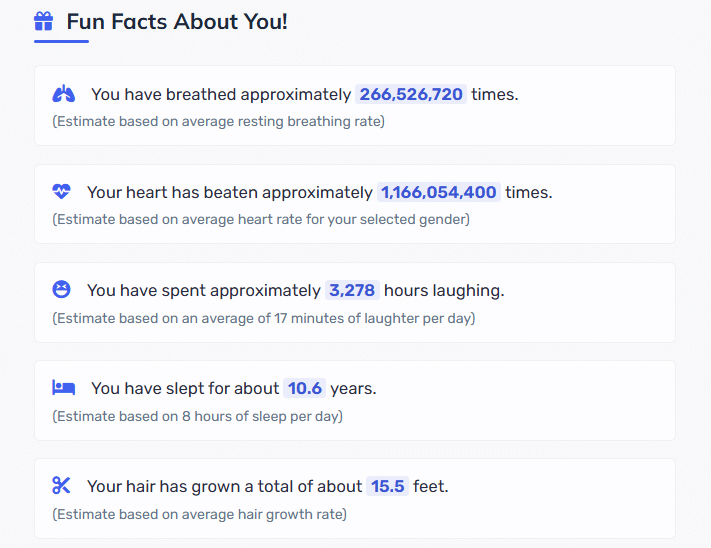
Task: Click the 15.5 feet hair value
Action: 387,486
